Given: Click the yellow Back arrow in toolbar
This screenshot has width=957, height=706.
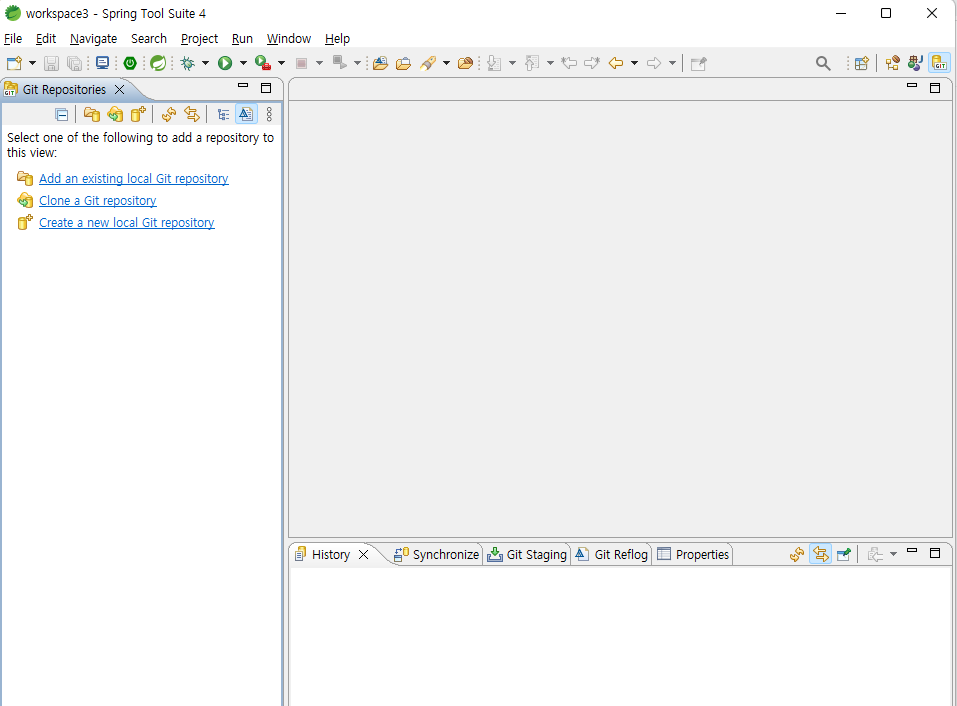Looking at the screenshot, I should [616, 63].
